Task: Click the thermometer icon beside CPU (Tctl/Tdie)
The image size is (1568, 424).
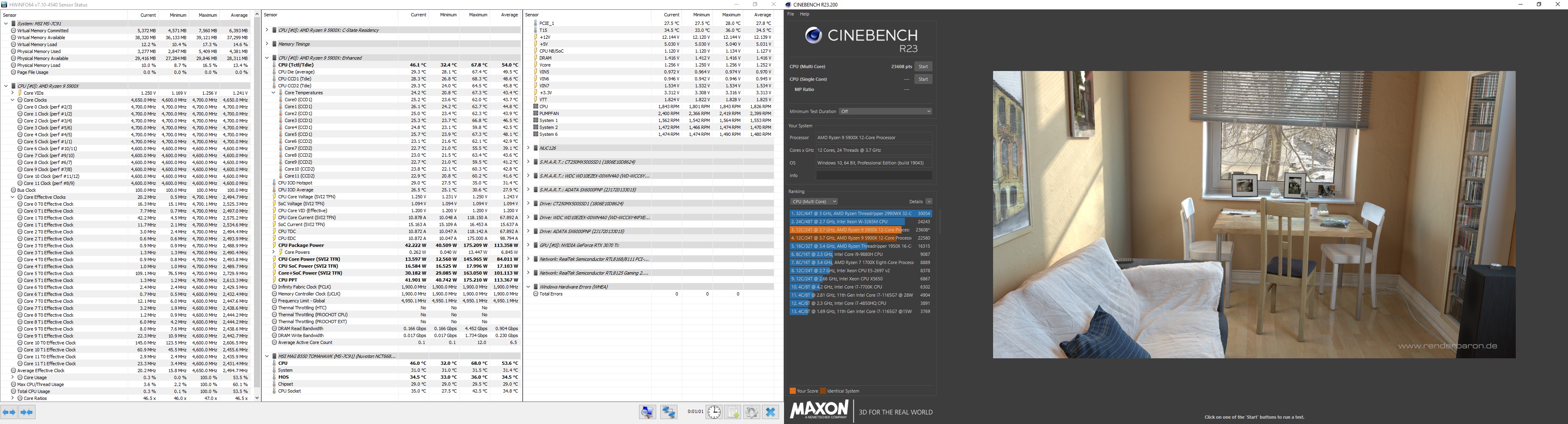Action: point(274,65)
